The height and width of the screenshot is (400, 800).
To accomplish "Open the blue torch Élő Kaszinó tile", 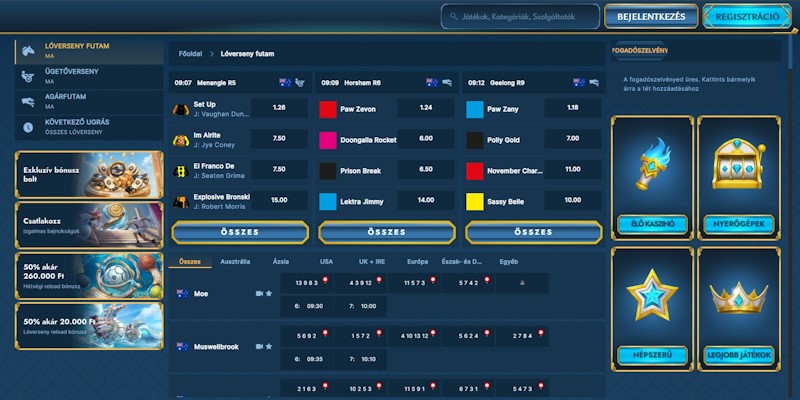I will coord(652,164).
